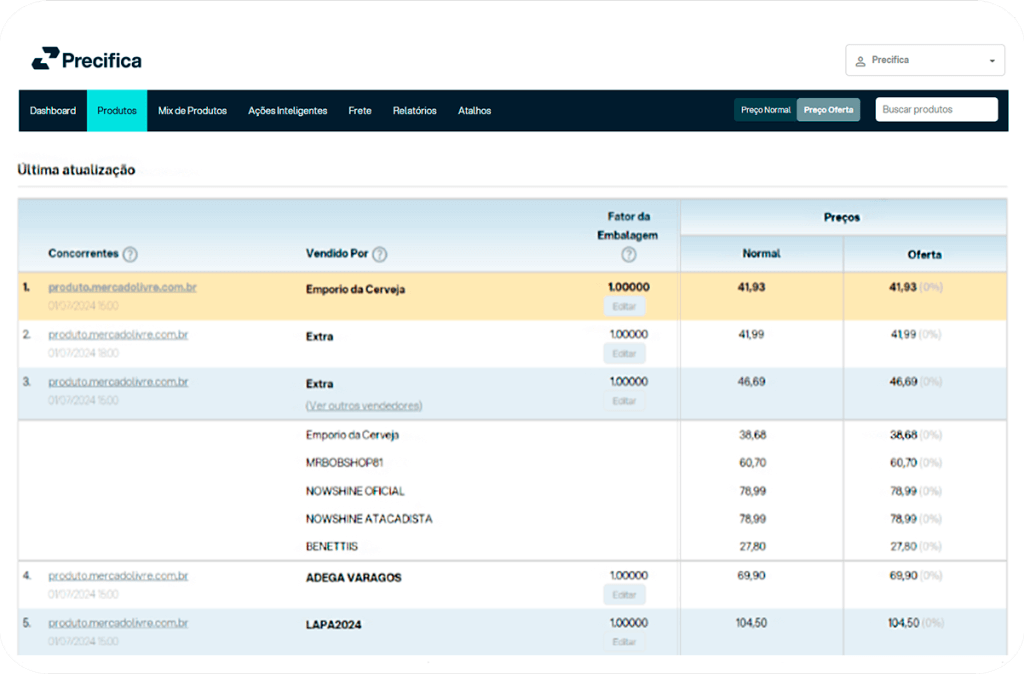Open Ações Inteligentes menu
The image size is (1024, 674).
click(287, 110)
